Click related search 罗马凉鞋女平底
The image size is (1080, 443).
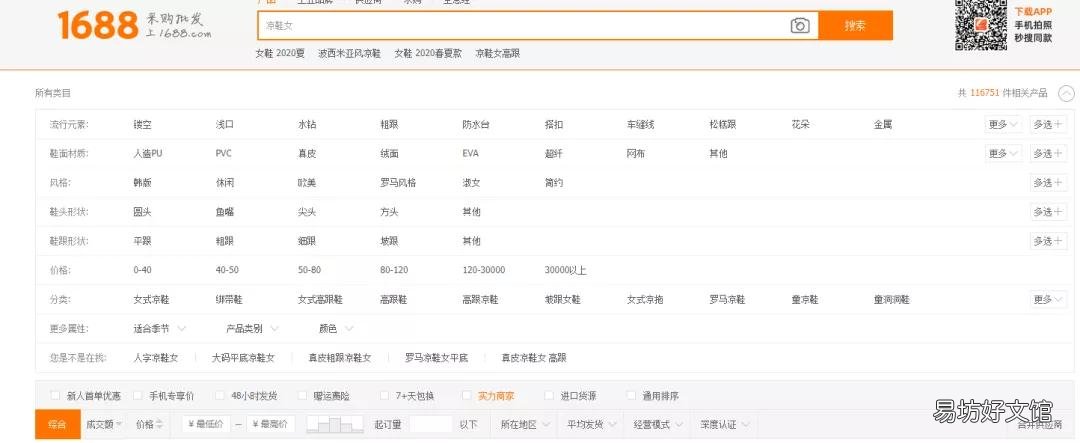436,358
